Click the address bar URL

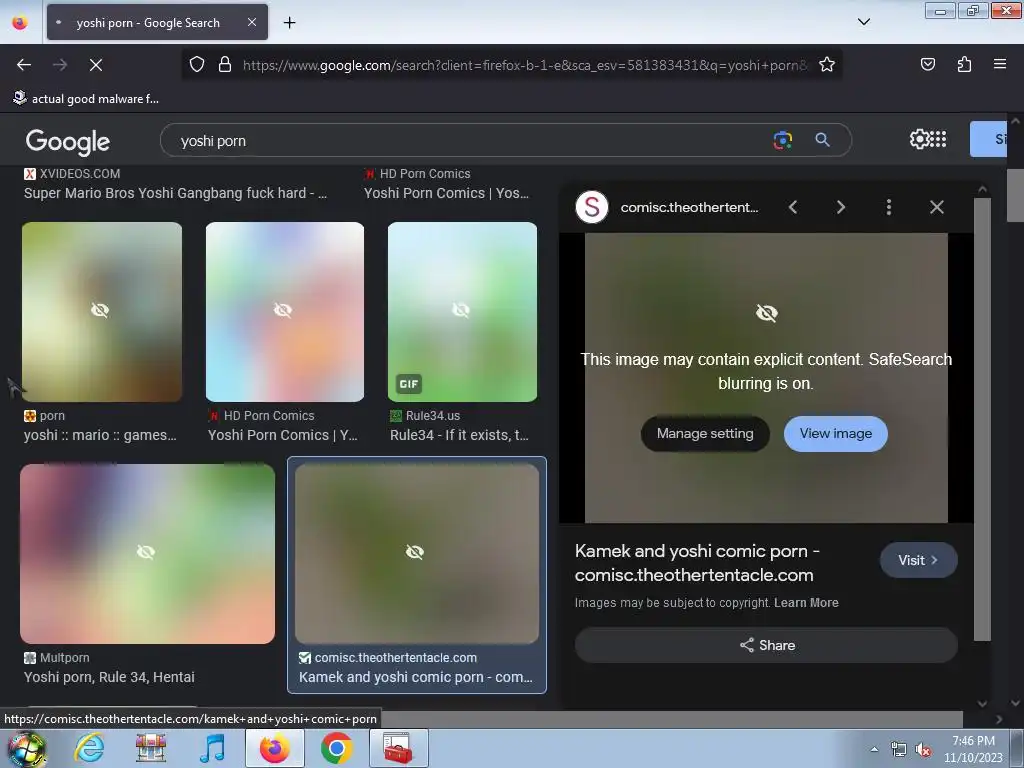525,65
